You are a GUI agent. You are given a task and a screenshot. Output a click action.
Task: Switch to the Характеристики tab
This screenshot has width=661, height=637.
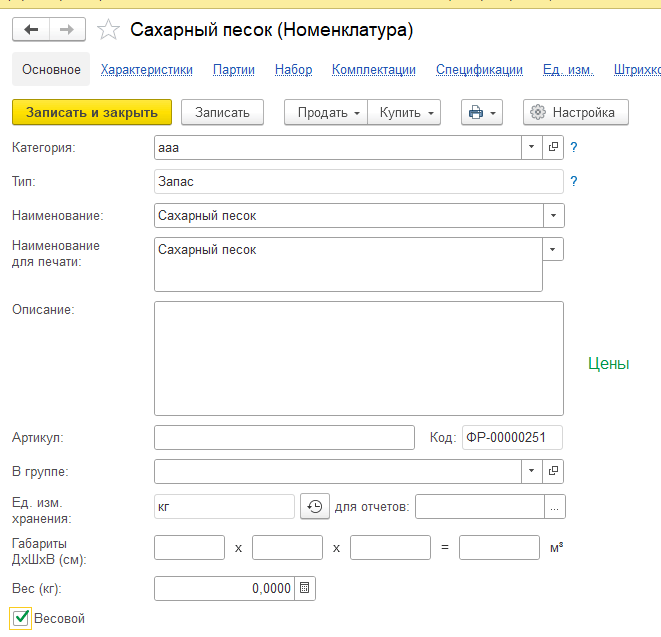[146, 69]
